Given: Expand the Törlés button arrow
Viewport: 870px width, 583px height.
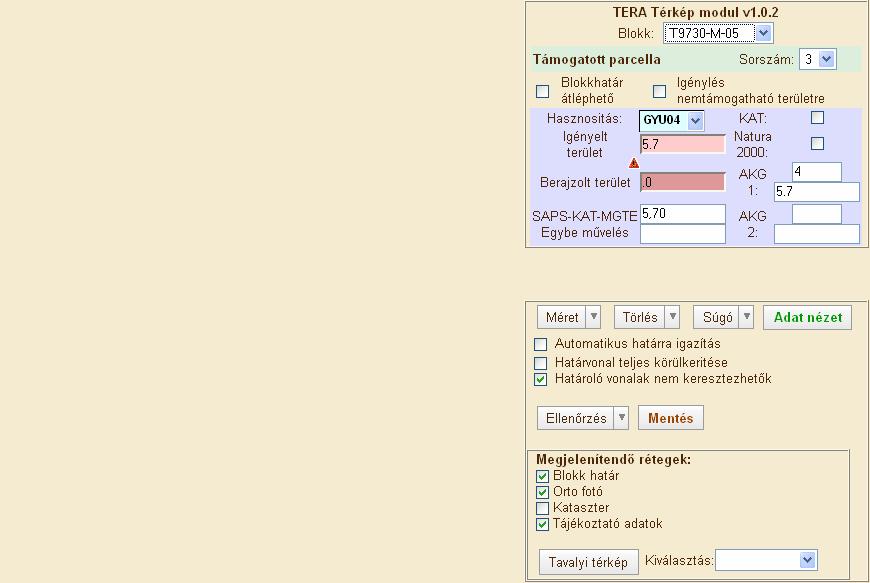Looking at the screenshot, I should (672, 317).
